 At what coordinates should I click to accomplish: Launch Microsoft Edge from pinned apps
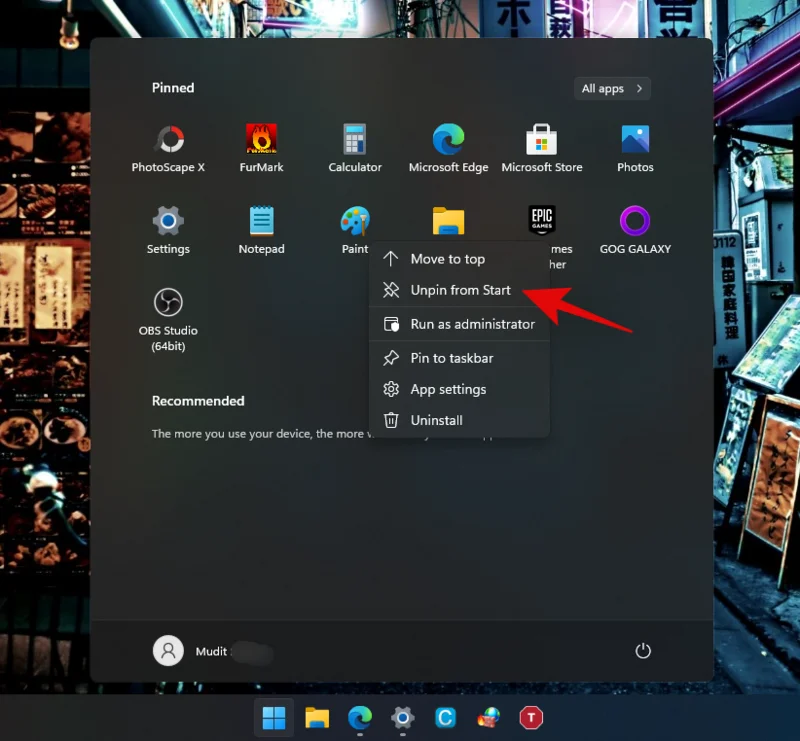pos(448,140)
